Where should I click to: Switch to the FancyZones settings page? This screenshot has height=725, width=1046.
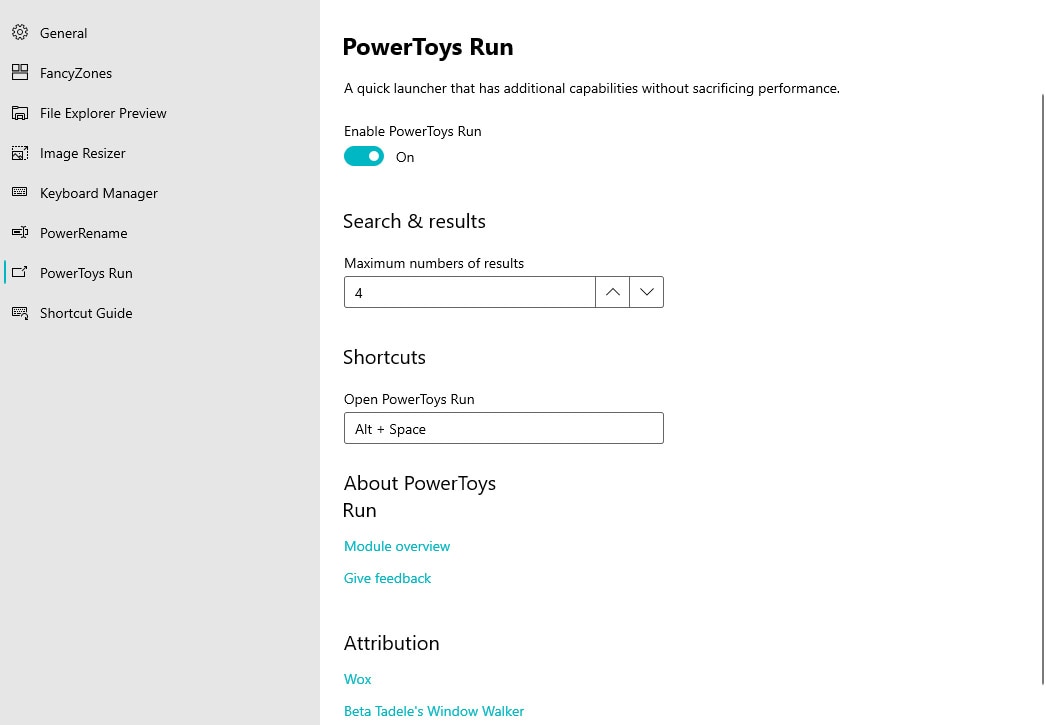tap(75, 72)
